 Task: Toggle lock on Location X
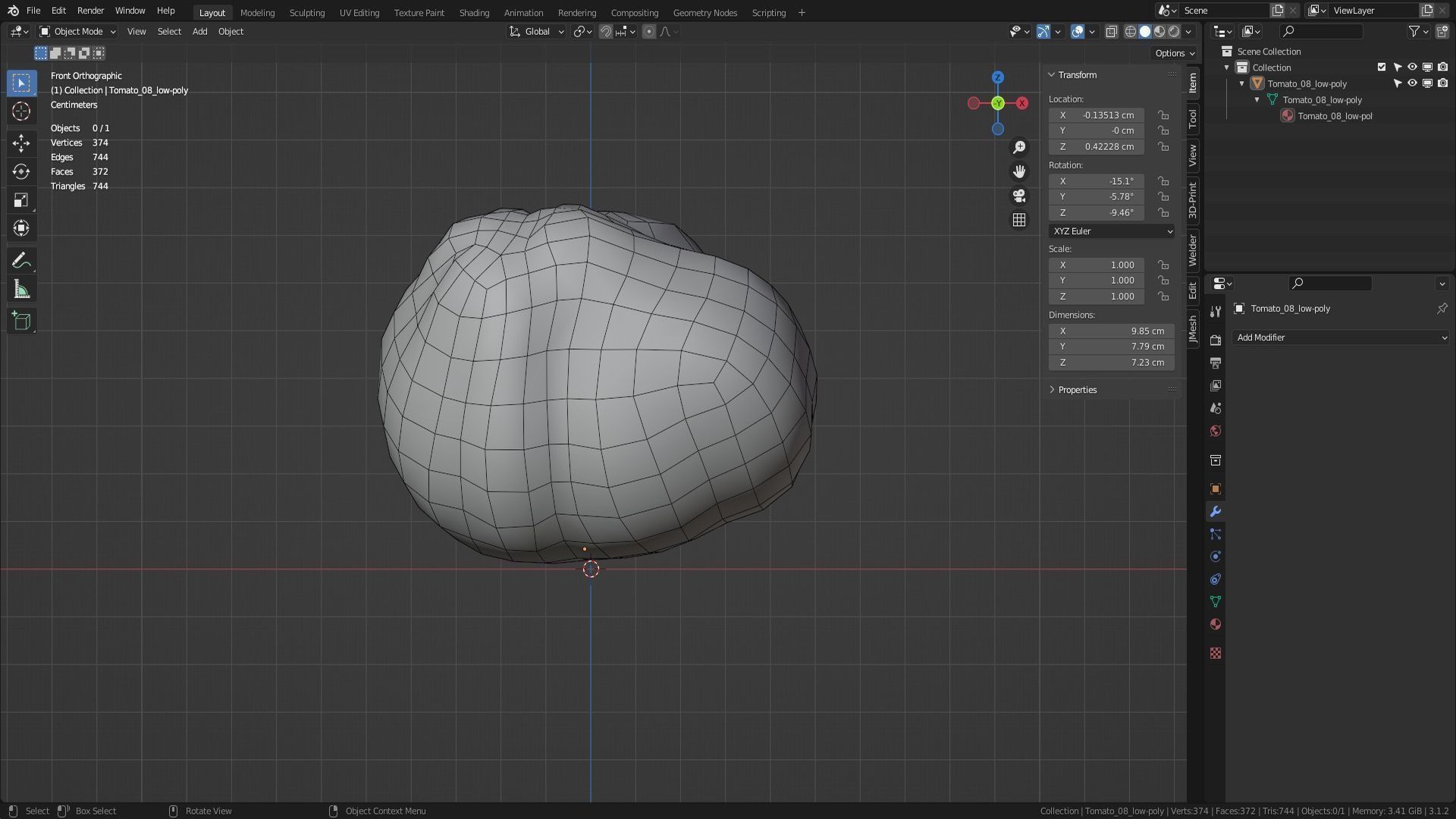1163,115
